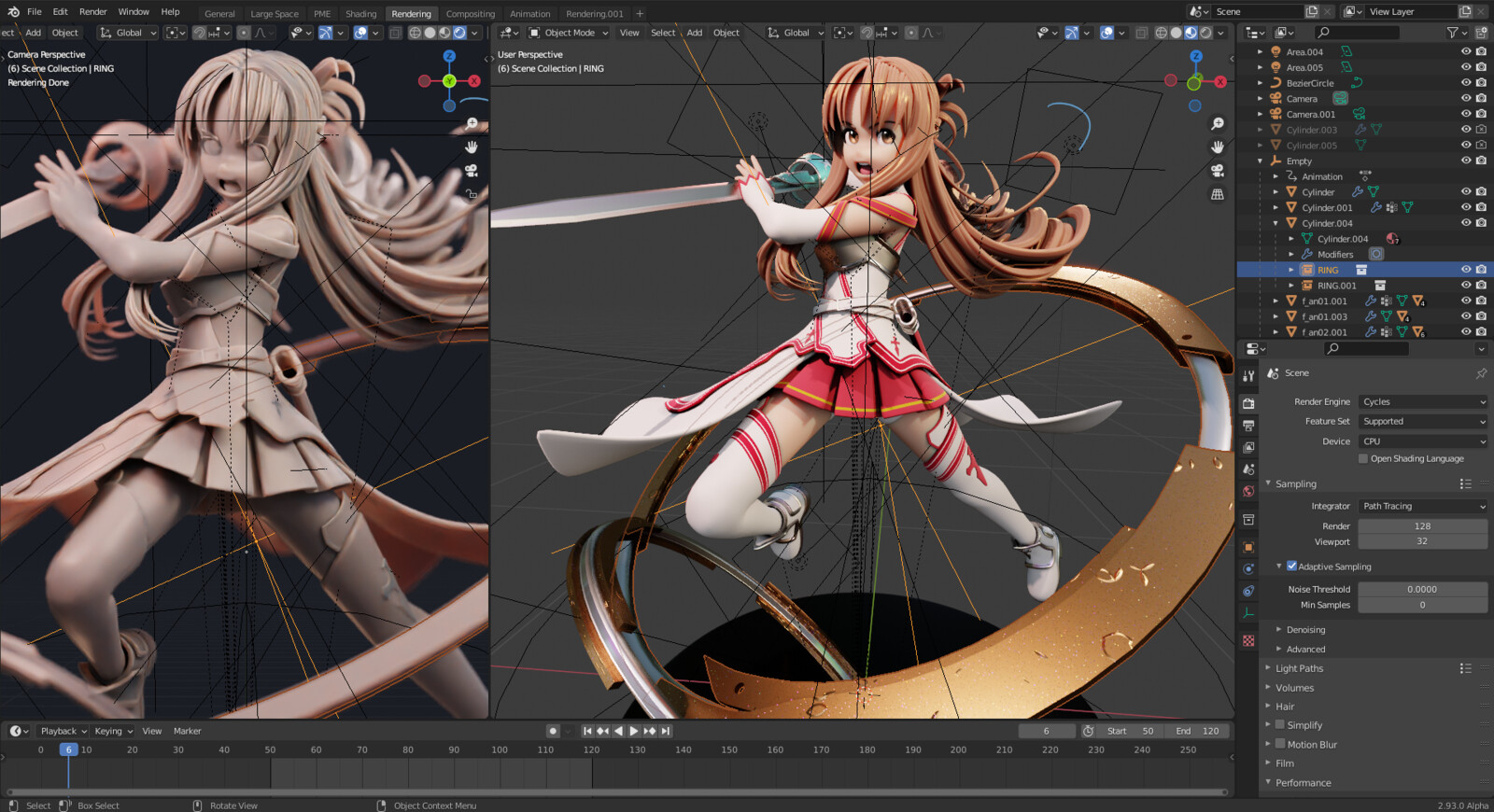
Task: Open the Keying popover in timeline
Action: coord(113,731)
